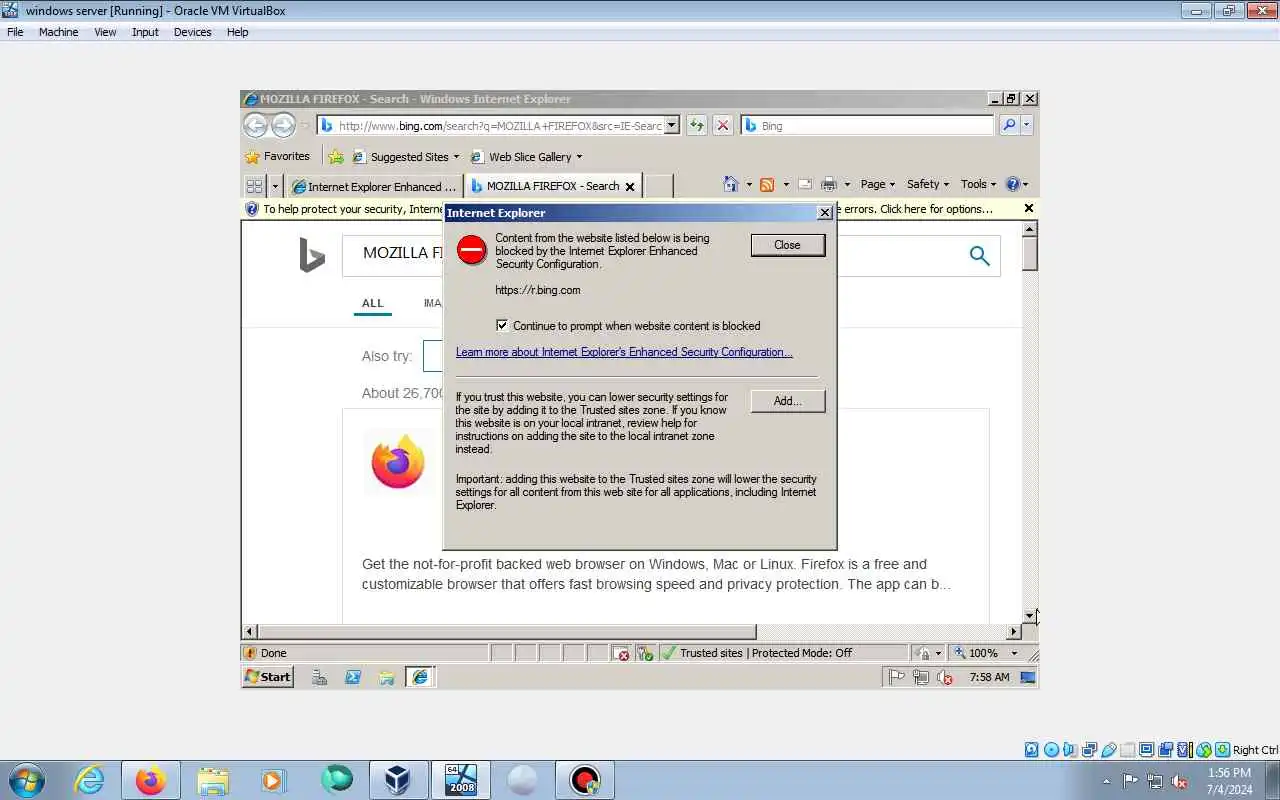Open Firefox from host taskbar

coord(151,780)
